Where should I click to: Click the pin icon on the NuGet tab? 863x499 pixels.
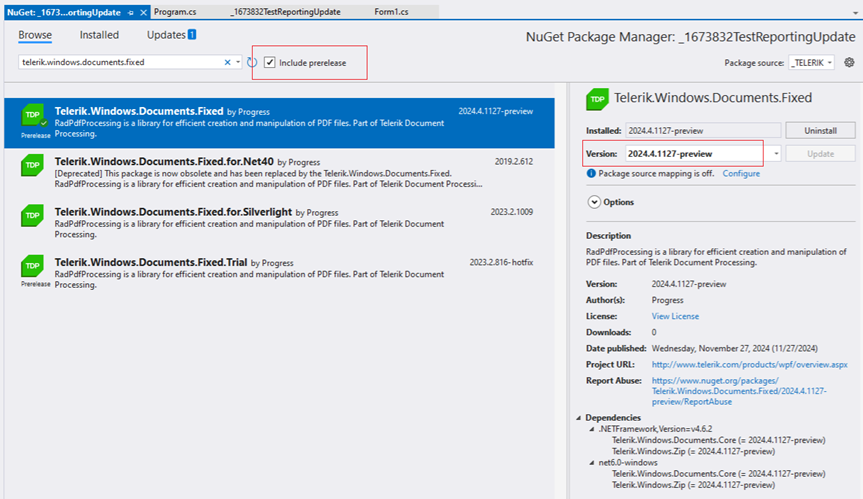[x=131, y=12]
